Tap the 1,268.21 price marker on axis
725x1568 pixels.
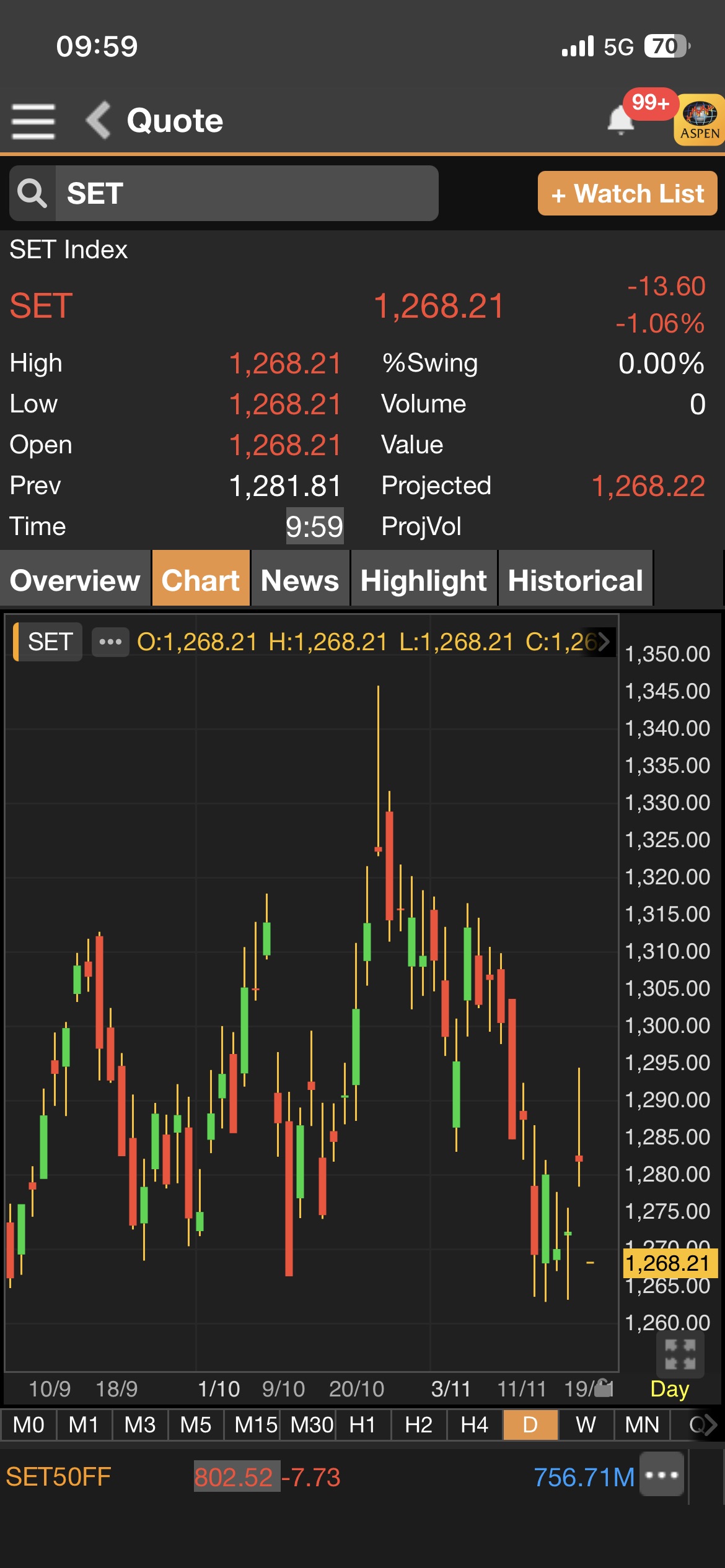click(667, 1263)
